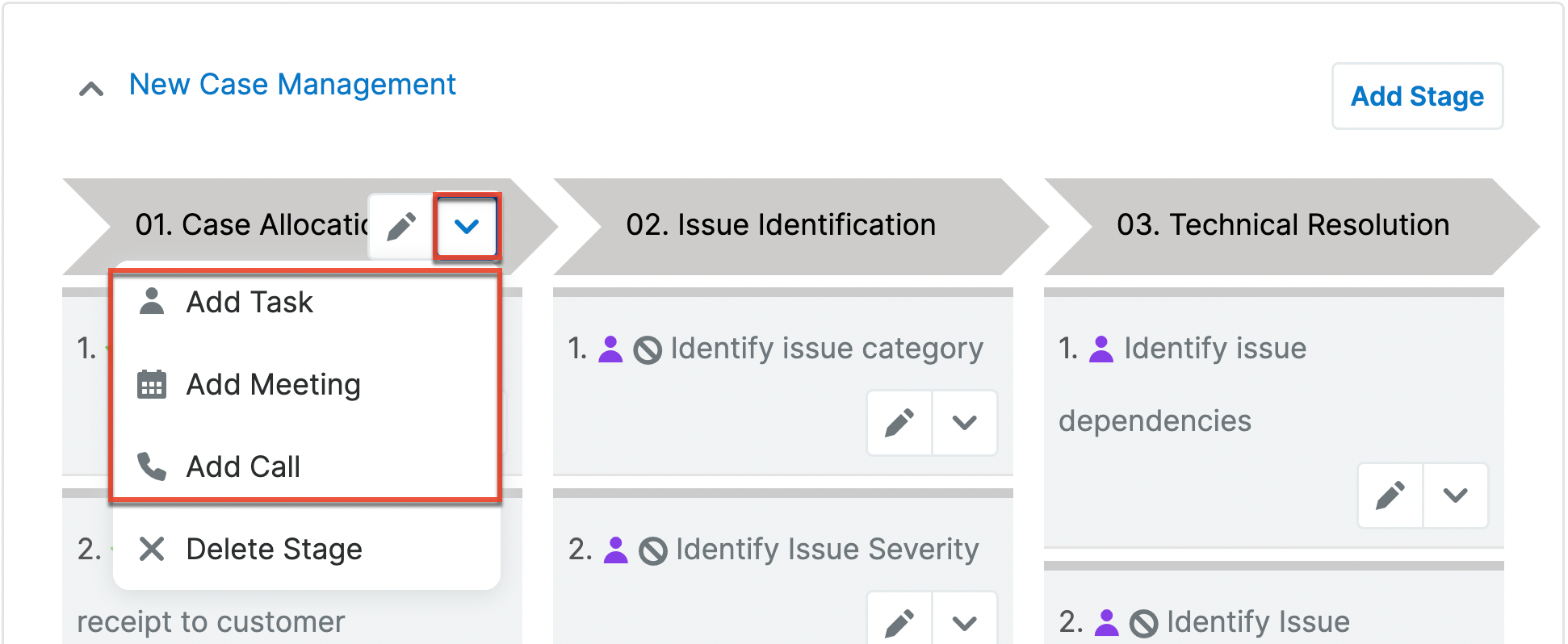Collapse the New Case Management section
Screen dimensions: 1568x644
pos(91,88)
